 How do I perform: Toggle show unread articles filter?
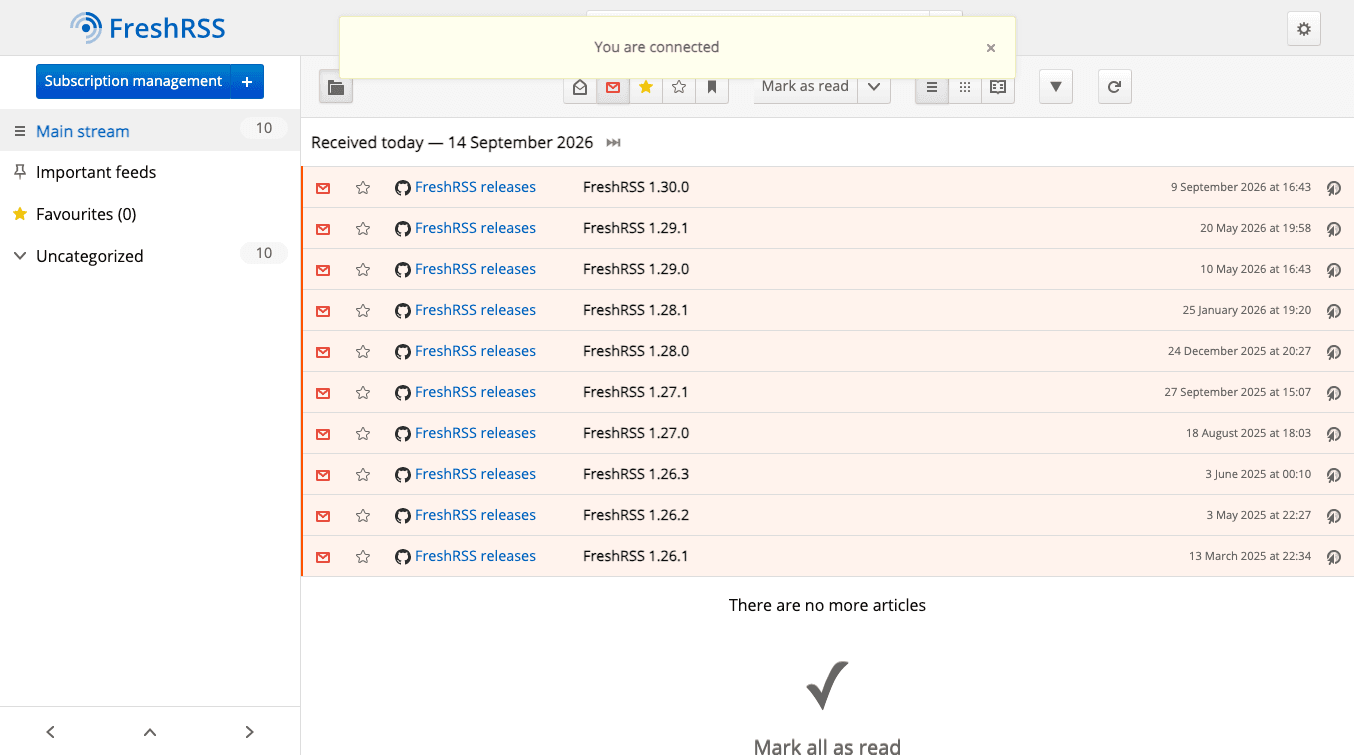tap(613, 87)
